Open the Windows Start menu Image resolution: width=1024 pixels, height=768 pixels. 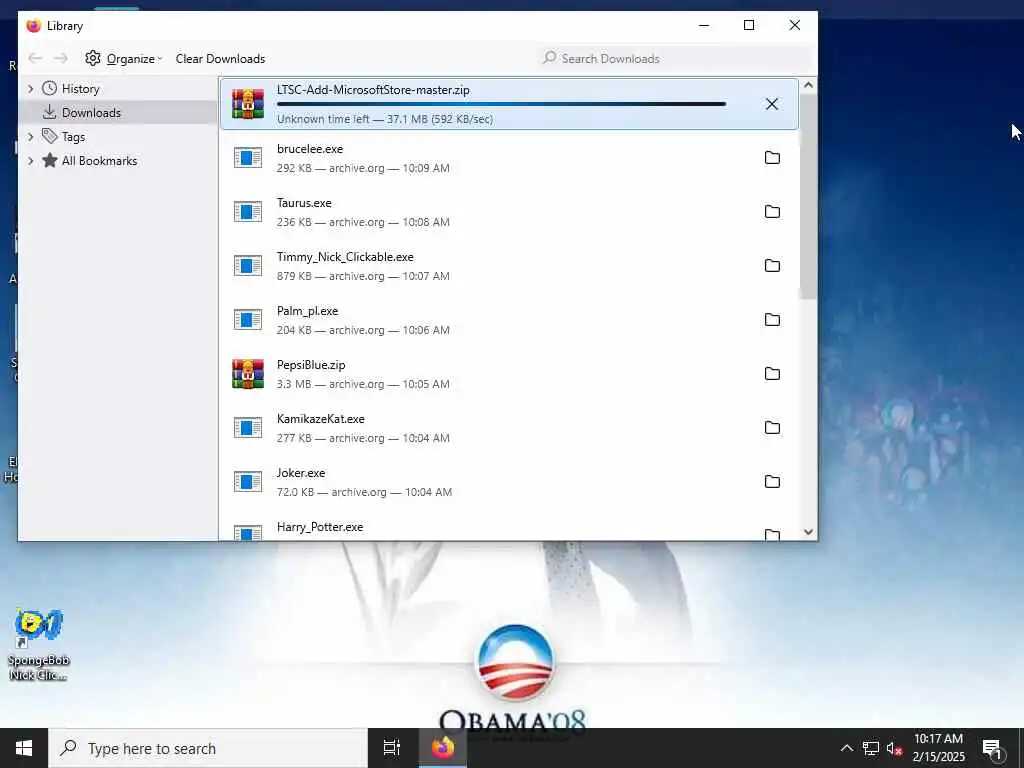(x=24, y=748)
